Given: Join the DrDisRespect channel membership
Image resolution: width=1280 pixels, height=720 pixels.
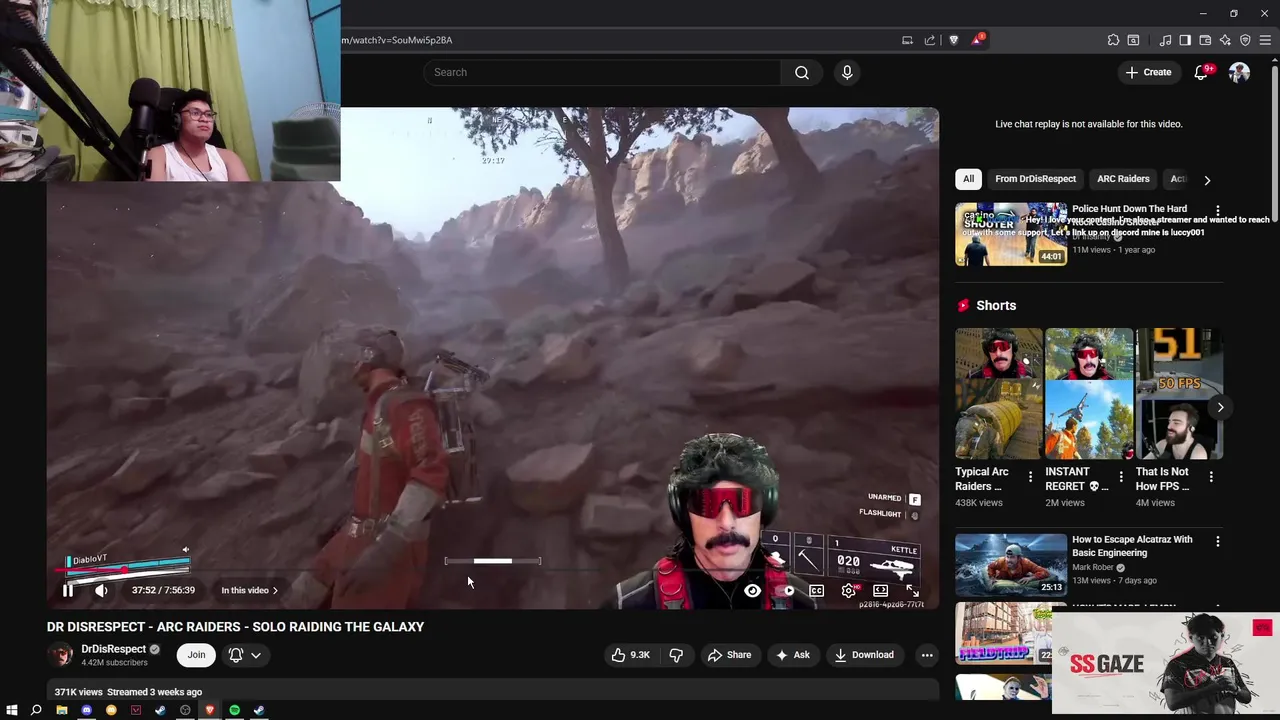Looking at the screenshot, I should pyautogui.click(x=196, y=655).
